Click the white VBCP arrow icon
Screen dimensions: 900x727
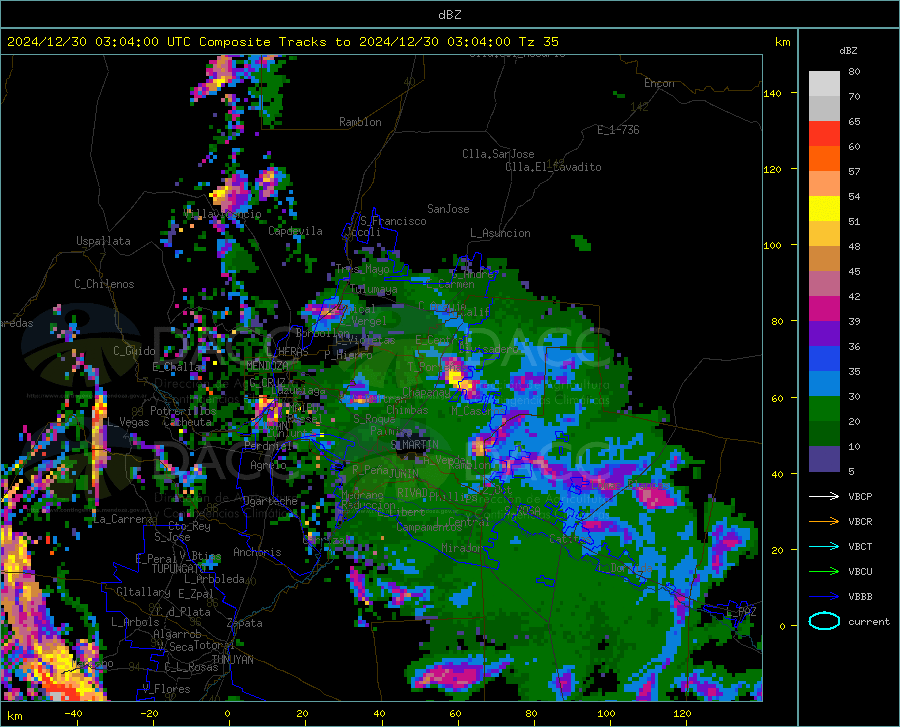824,496
